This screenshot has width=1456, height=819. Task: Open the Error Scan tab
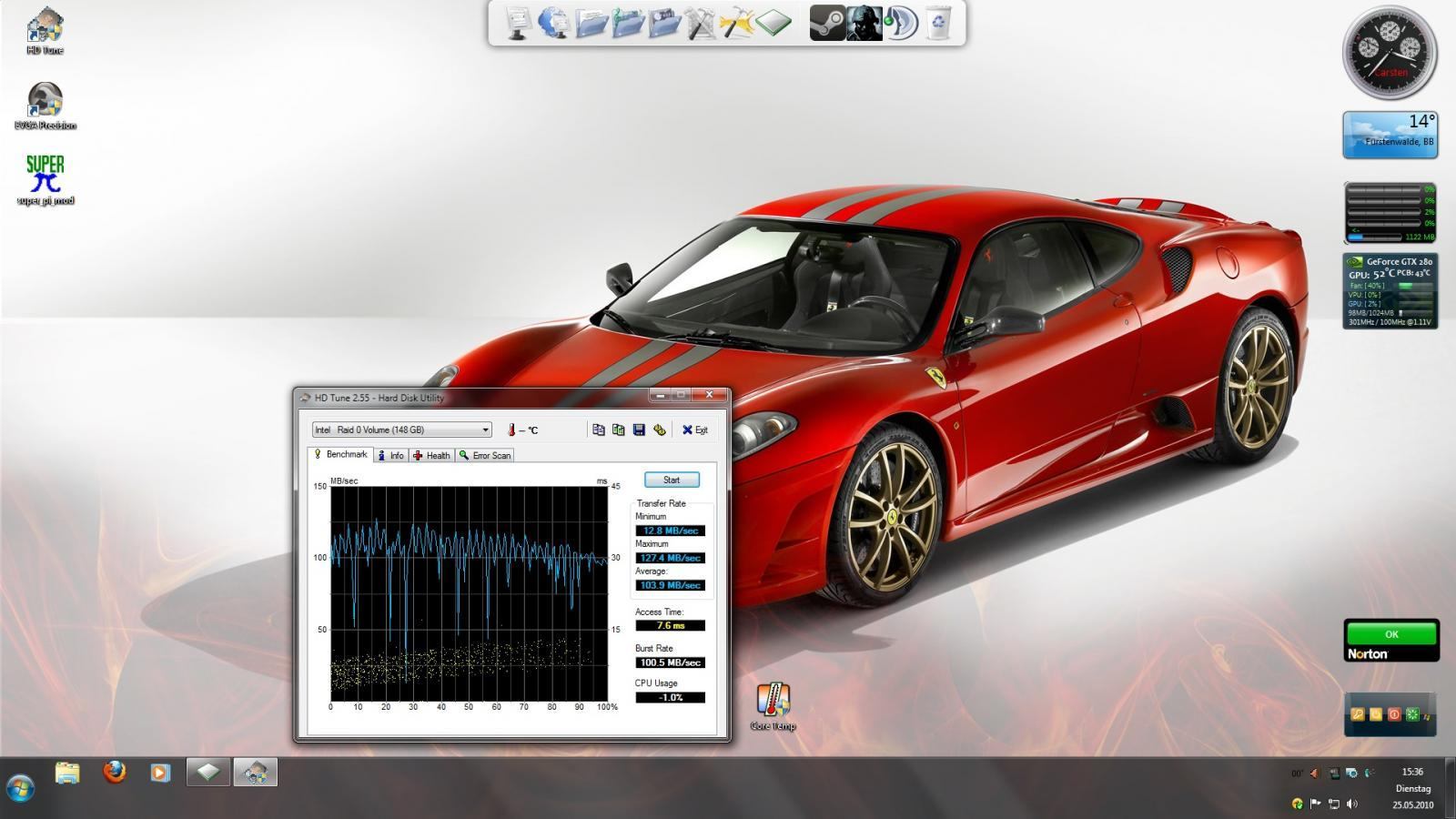click(x=486, y=455)
